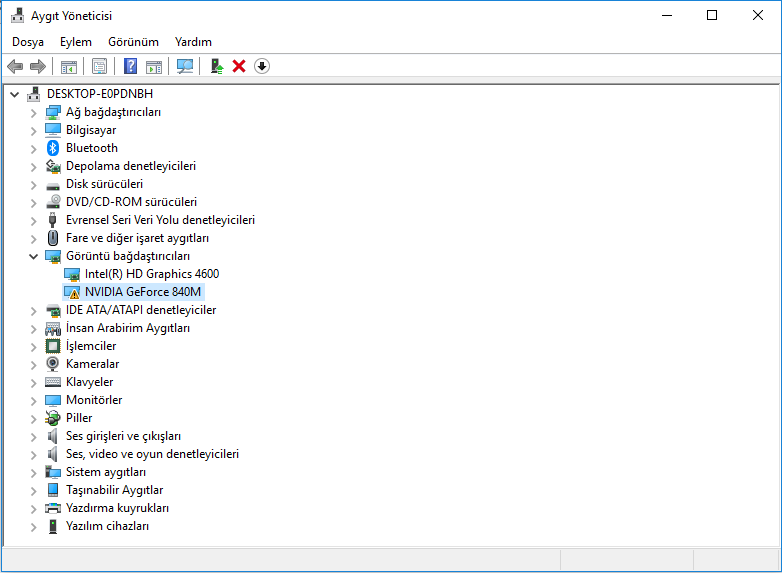Click the Forward arrow toolbar icon
Image resolution: width=782 pixels, height=573 pixels.
(x=38, y=66)
